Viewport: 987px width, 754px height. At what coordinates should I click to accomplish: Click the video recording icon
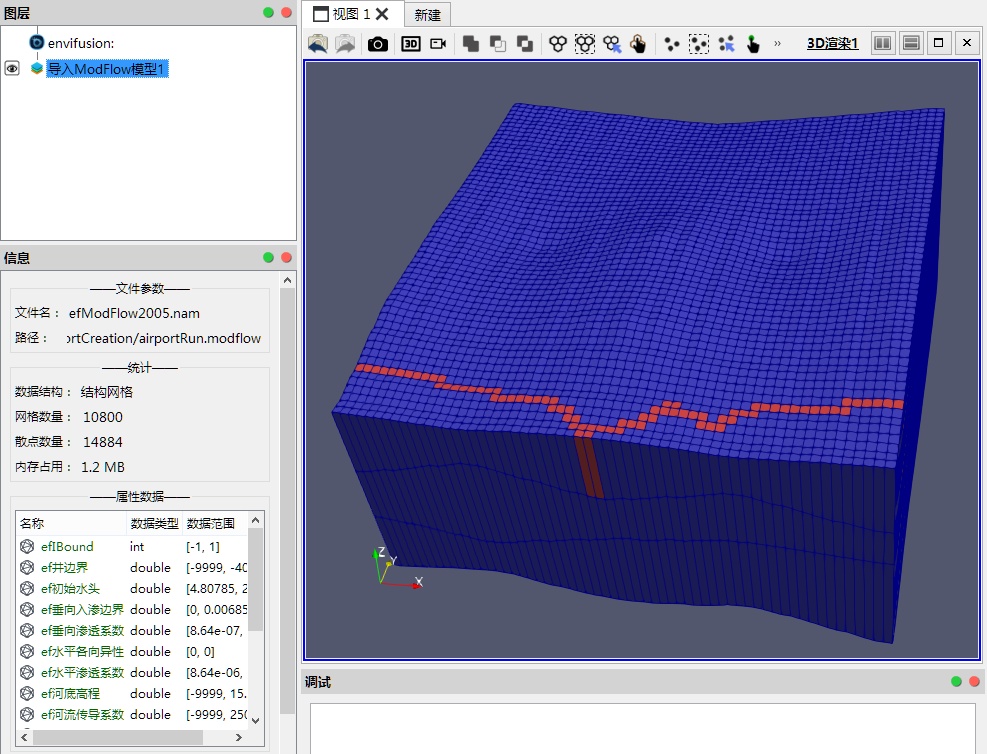438,43
